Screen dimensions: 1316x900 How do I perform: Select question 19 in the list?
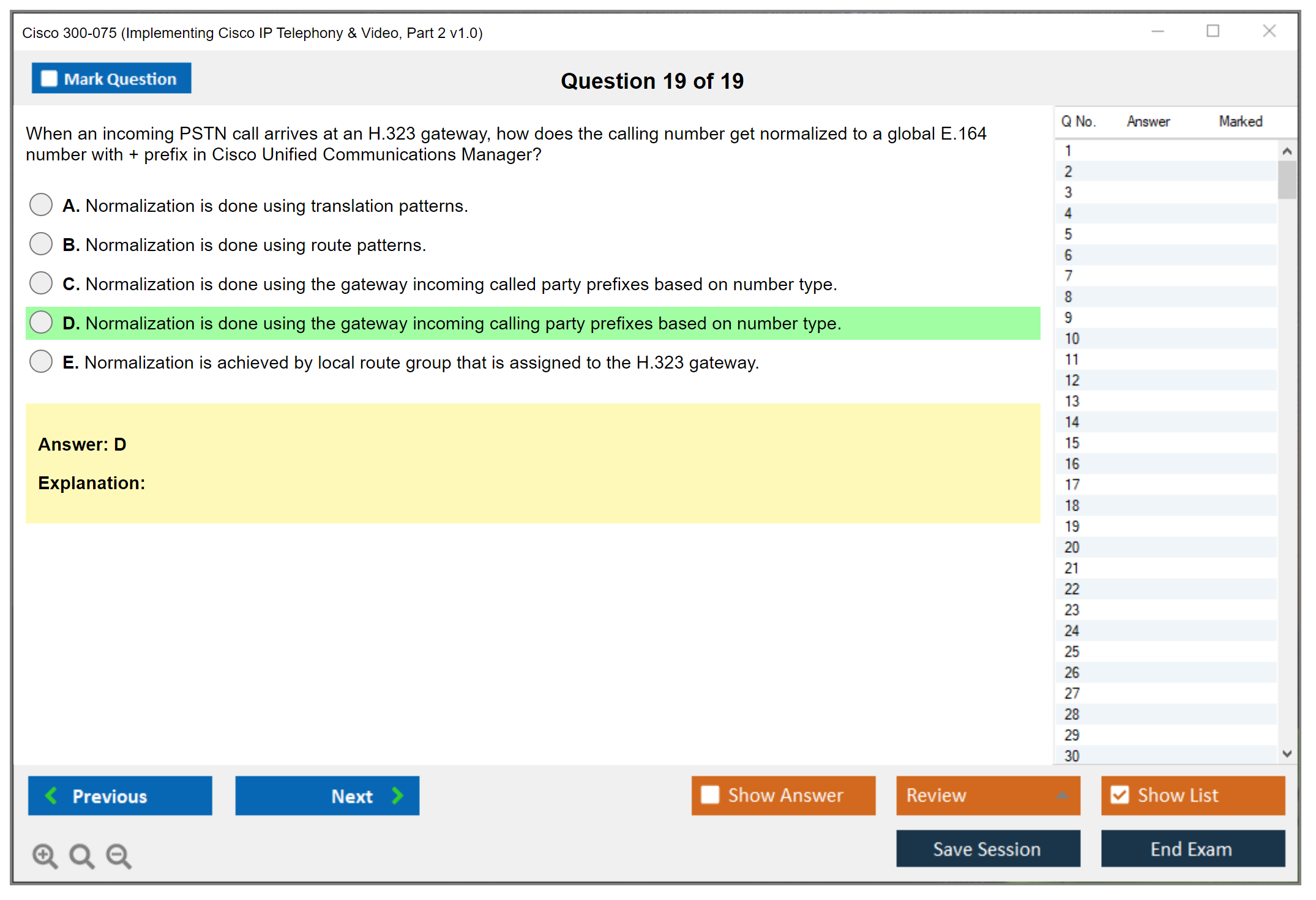1072,526
